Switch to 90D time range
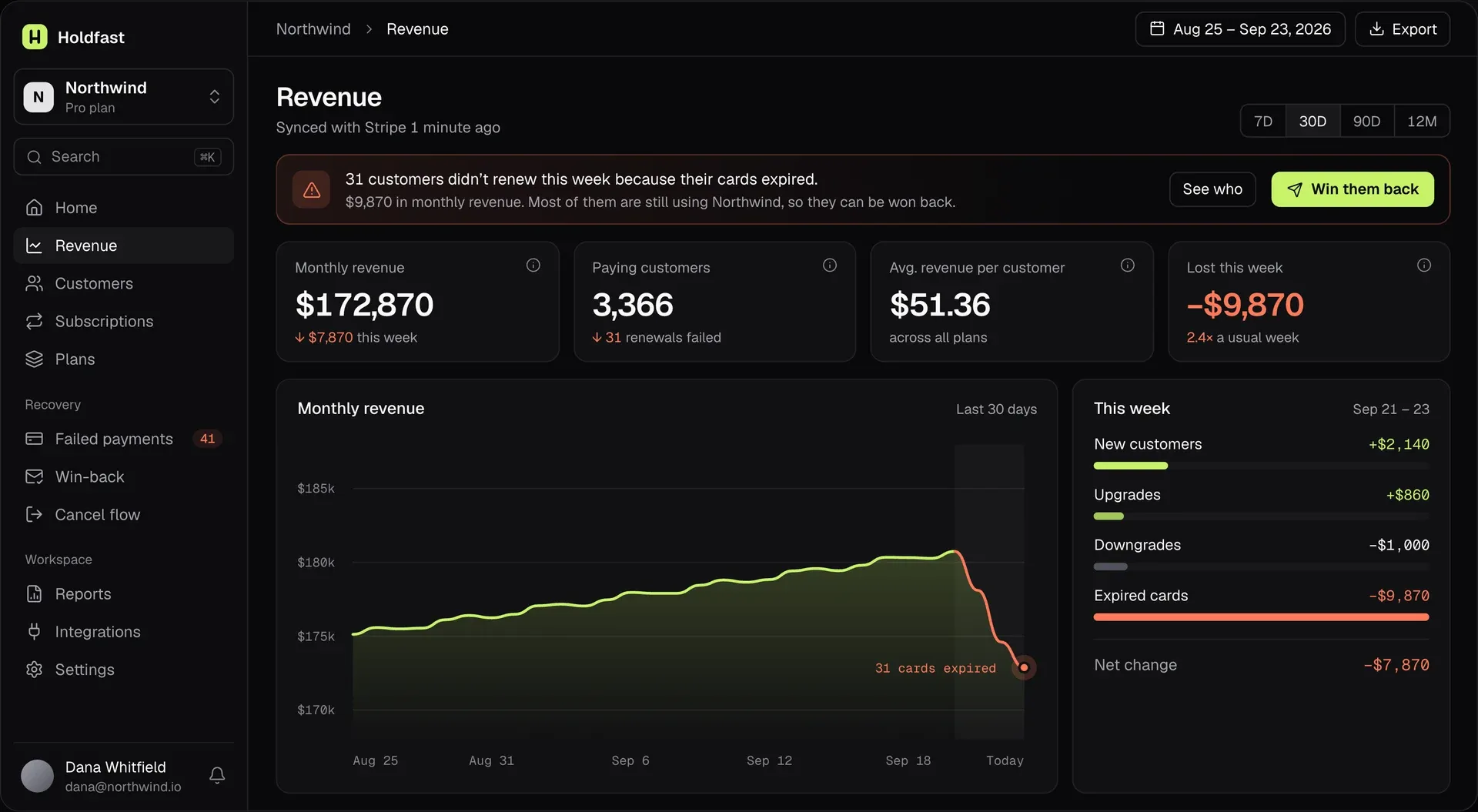This screenshot has width=1478, height=812. point(1366,121)
